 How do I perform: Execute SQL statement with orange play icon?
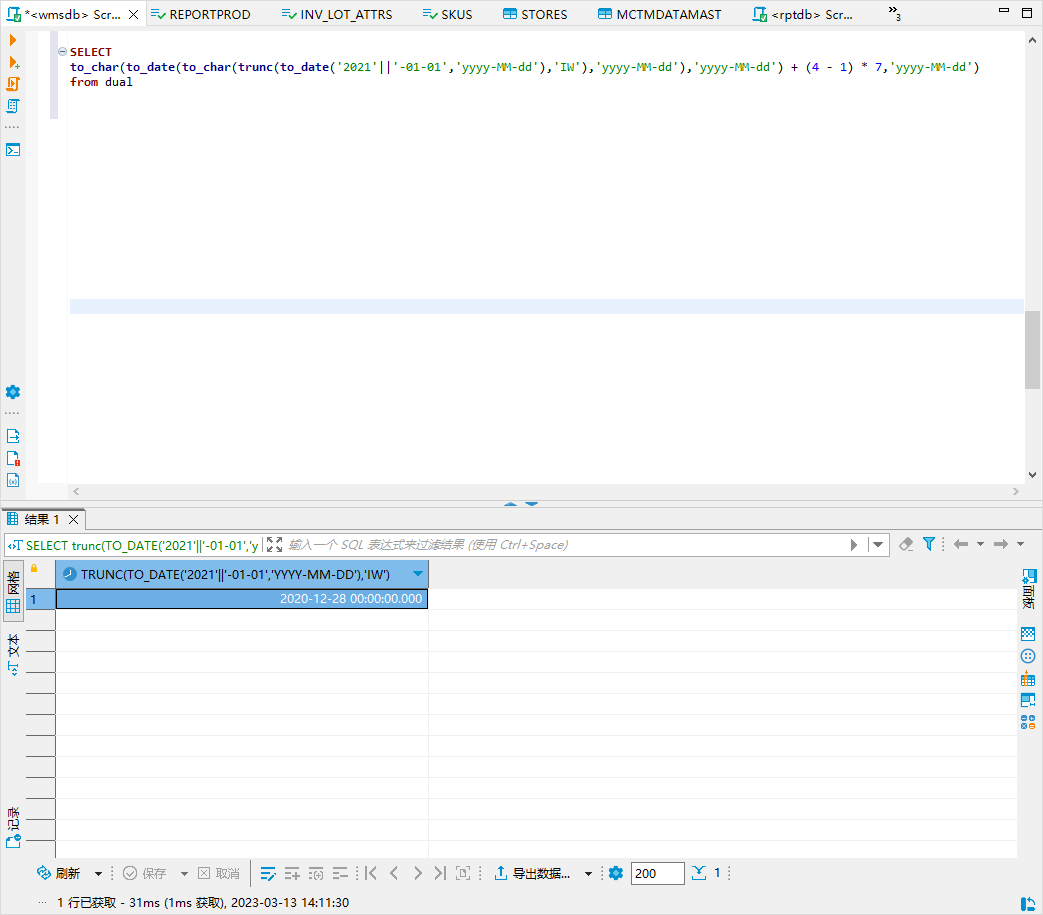click(13, 40)
